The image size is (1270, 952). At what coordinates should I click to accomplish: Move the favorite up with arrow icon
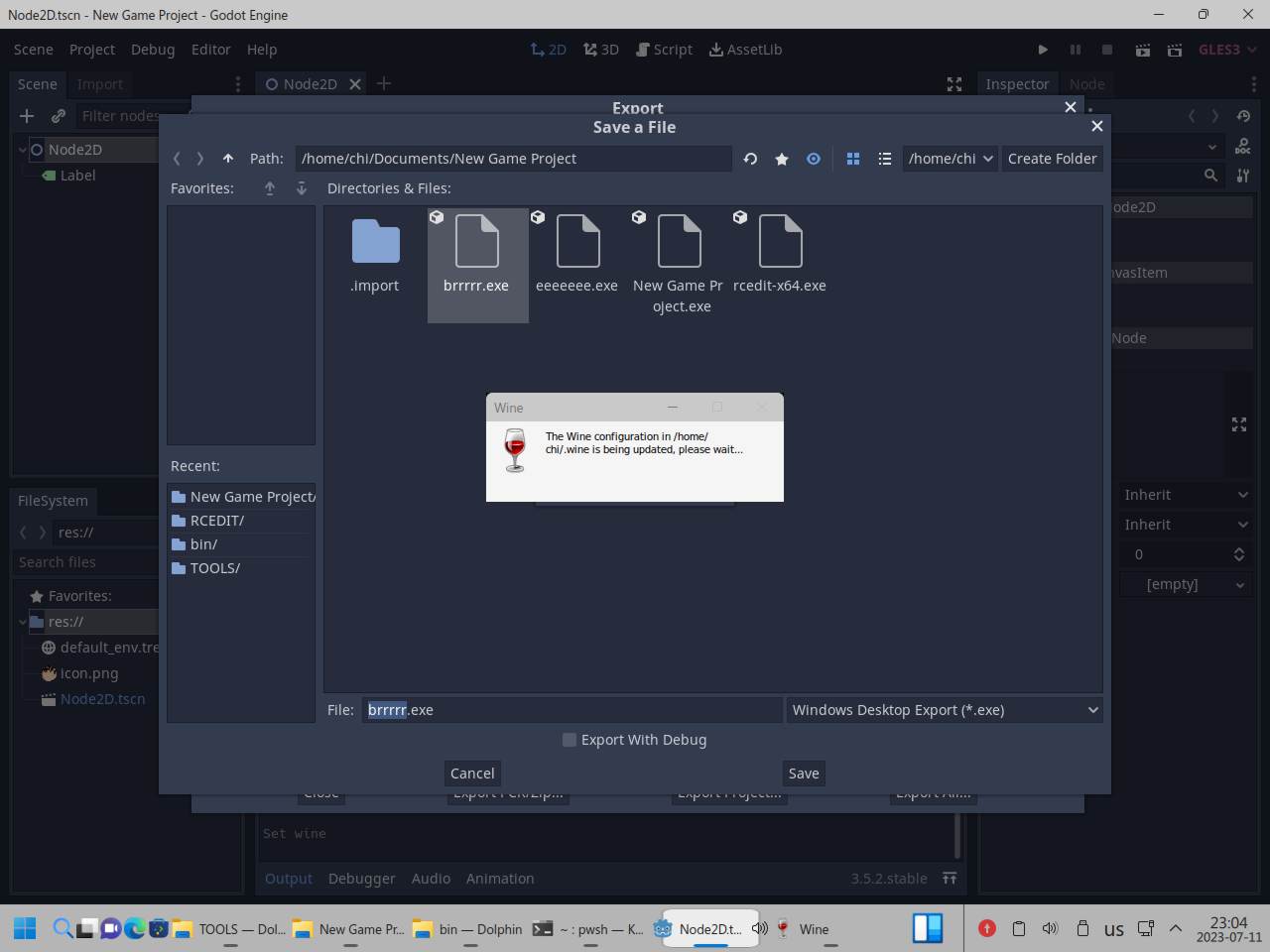pos(270,188)
